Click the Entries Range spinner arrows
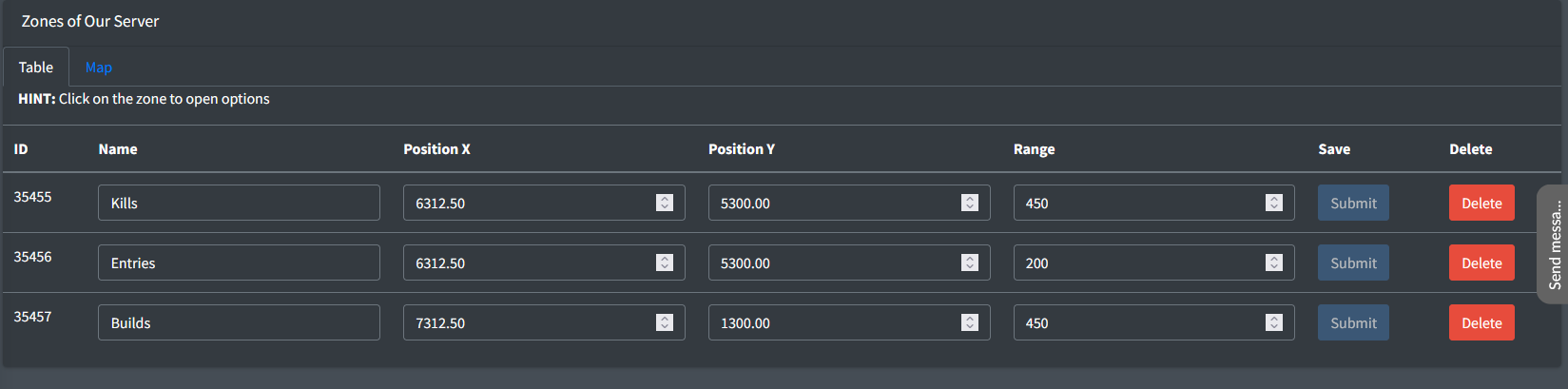1568x389 pixels. [1274, 263]
